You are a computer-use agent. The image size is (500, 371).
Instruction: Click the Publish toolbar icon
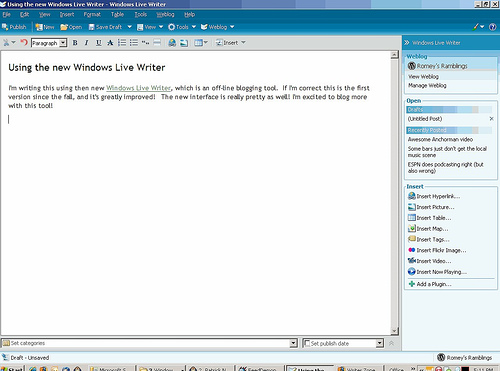click(x=14, y=27)
